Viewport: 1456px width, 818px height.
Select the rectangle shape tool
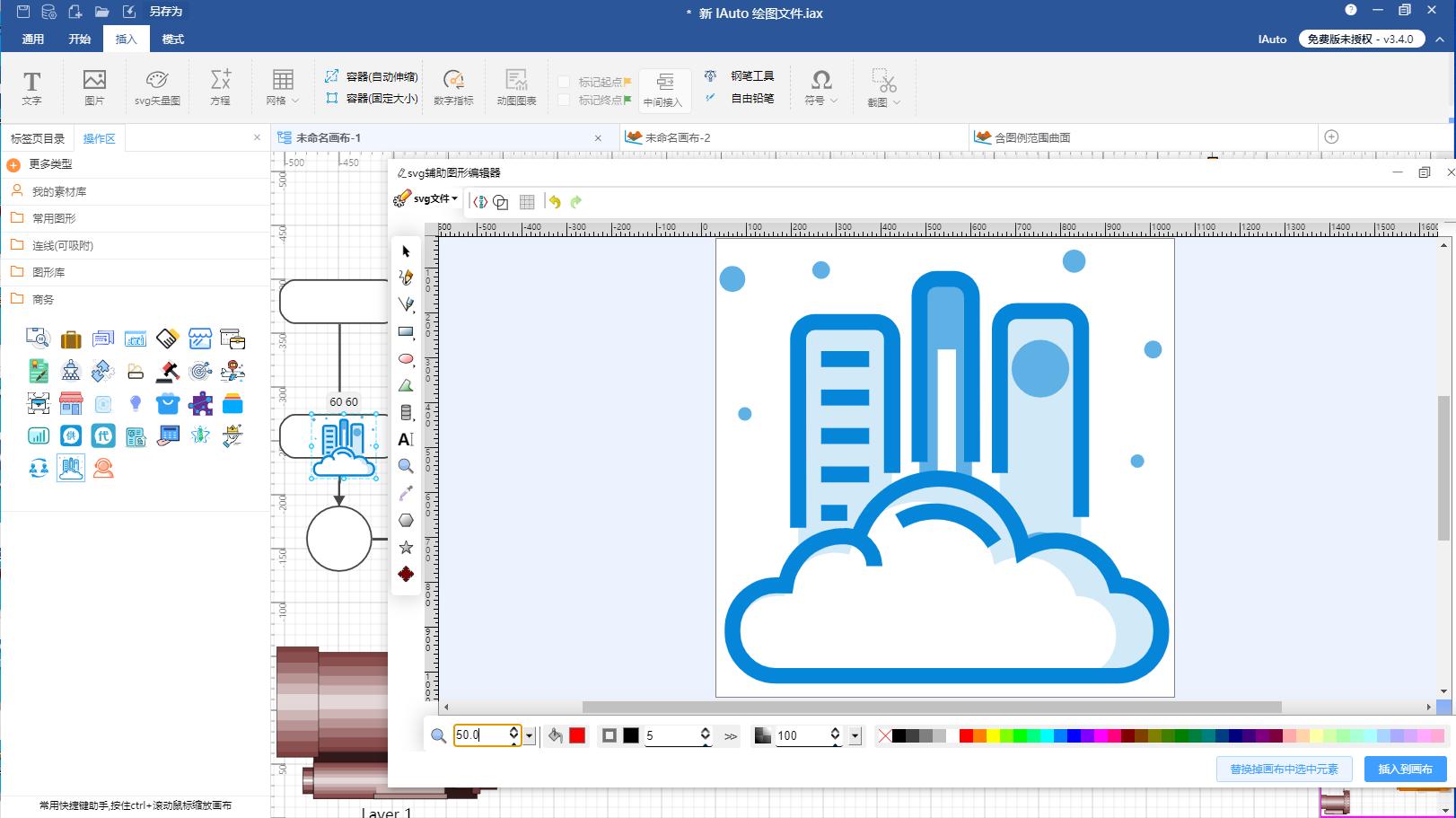coord(406,332)
